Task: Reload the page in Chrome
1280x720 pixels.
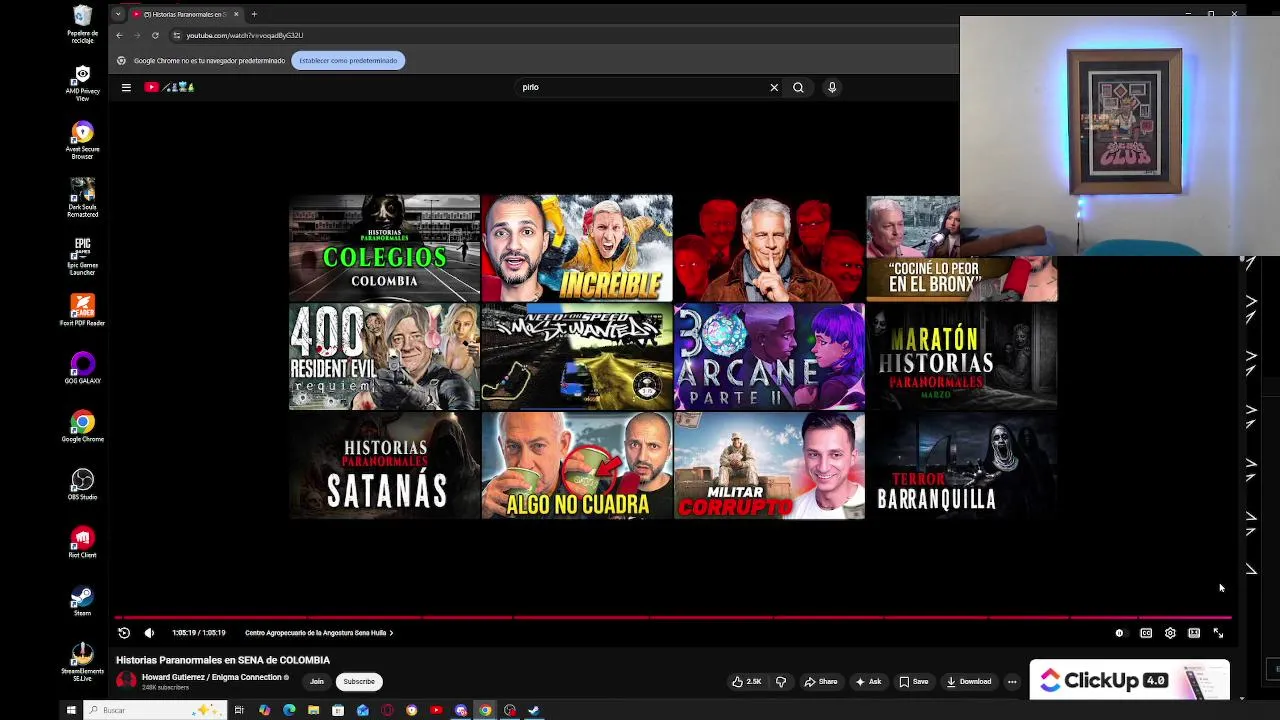Action: [x=155, y=35]
